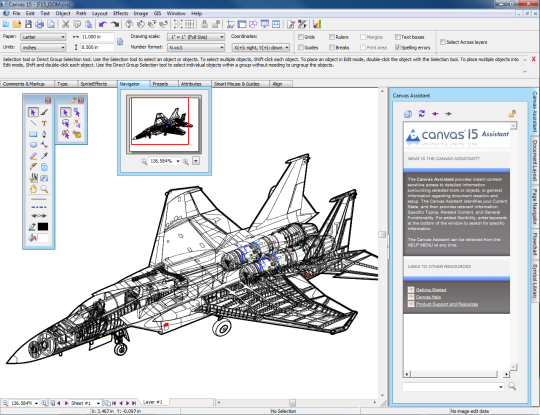
Task: Open the Units dropdown
Action: coord(43,48)
